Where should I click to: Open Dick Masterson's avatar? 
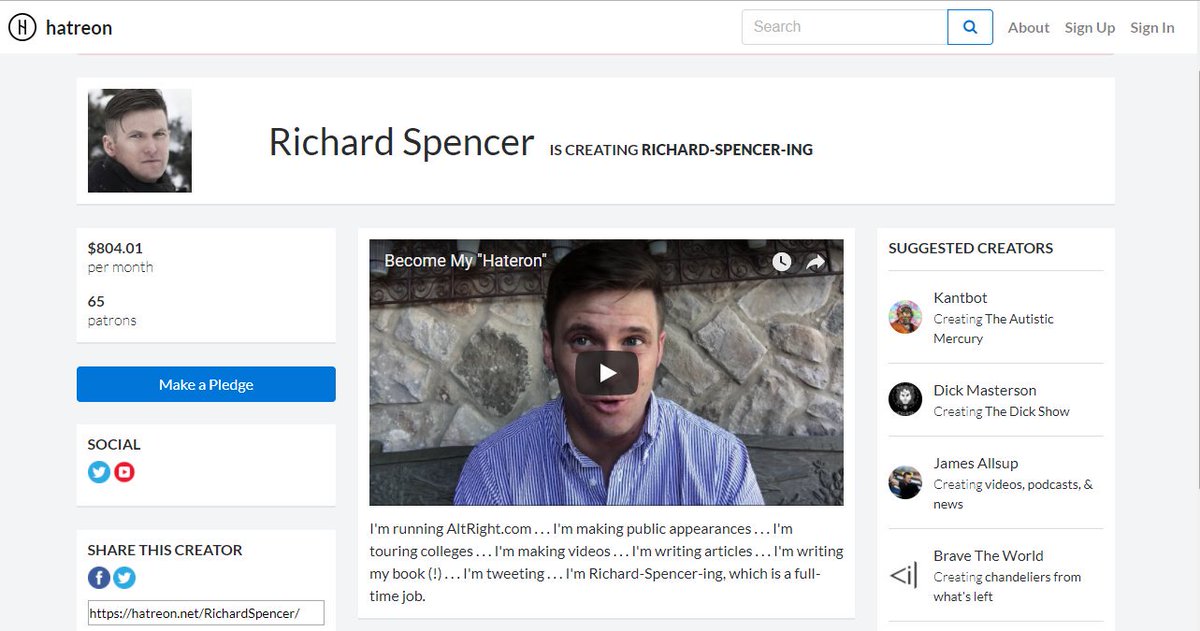click(x=905, y=399)
